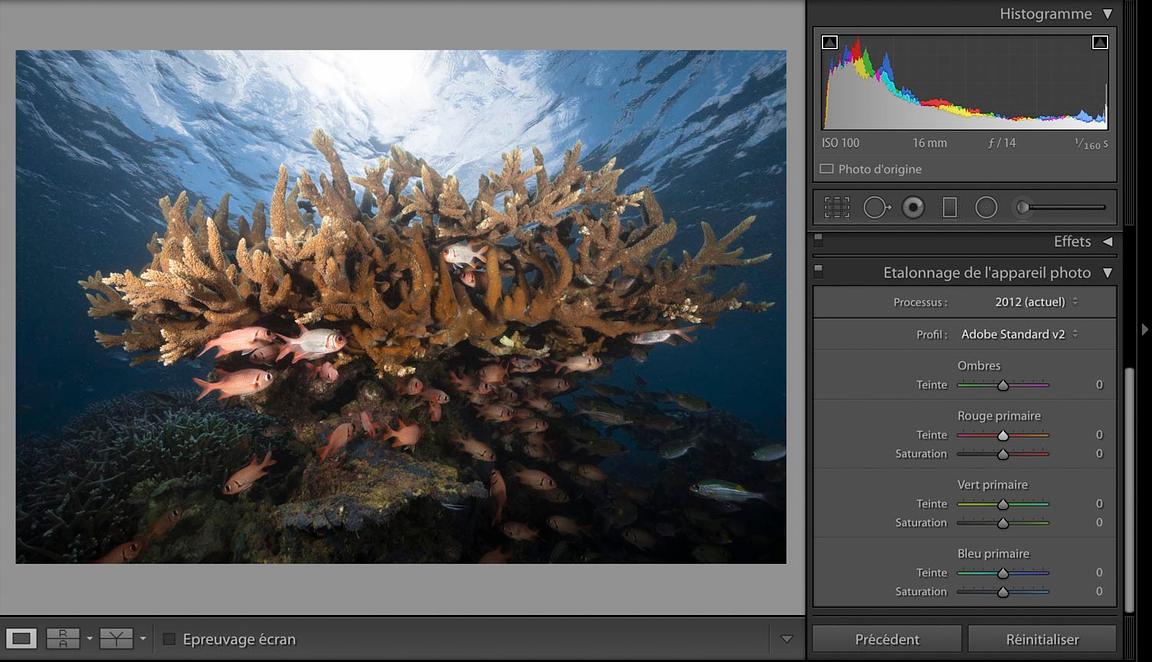Click the f / 14 aperture text

click(x=1002, y=143)
